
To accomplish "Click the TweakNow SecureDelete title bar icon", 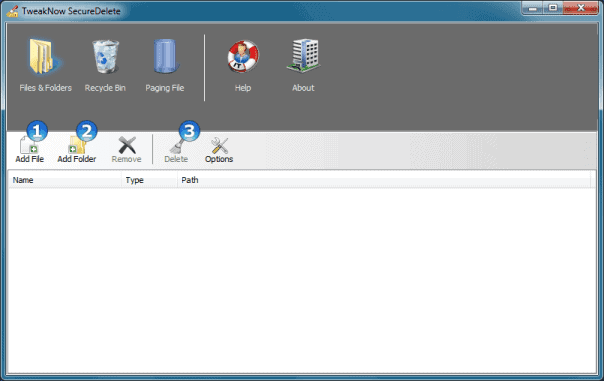I will (12, 11).
